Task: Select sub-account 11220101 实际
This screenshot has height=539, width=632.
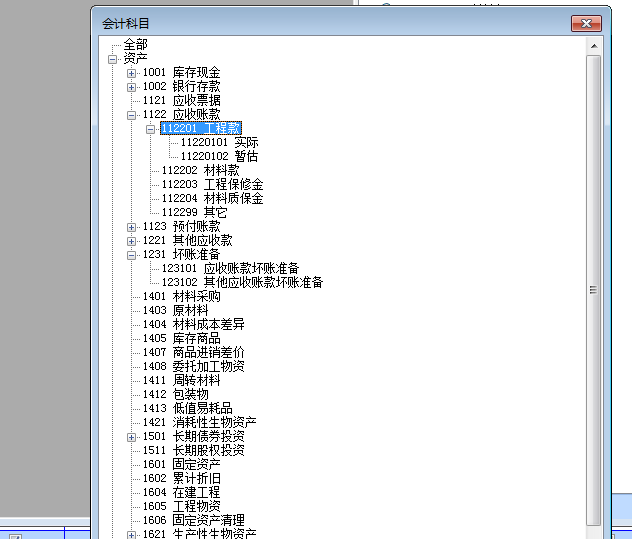Action: pyautogui.click(x=219, y=142)
